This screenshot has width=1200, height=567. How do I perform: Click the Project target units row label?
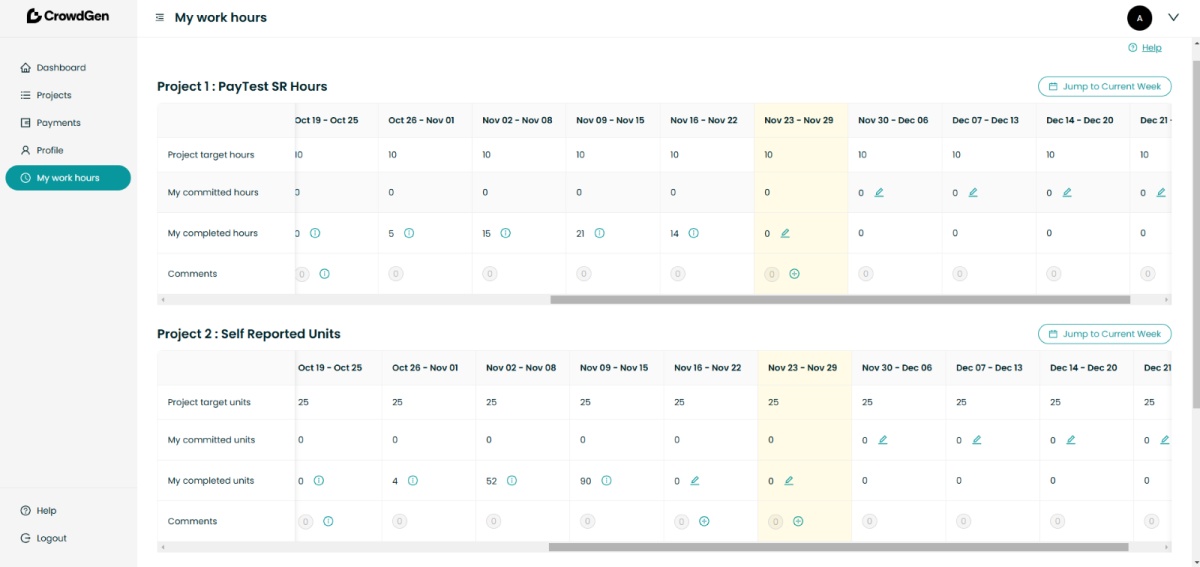click(209, 402)
